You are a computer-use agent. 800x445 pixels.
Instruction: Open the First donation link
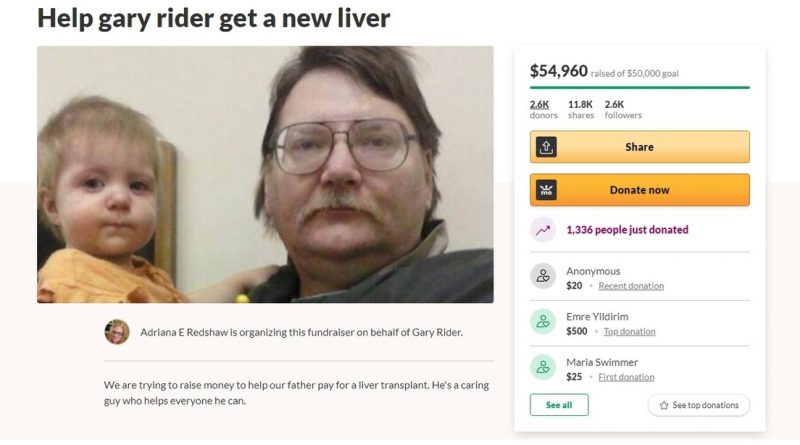tap(626, 377)
